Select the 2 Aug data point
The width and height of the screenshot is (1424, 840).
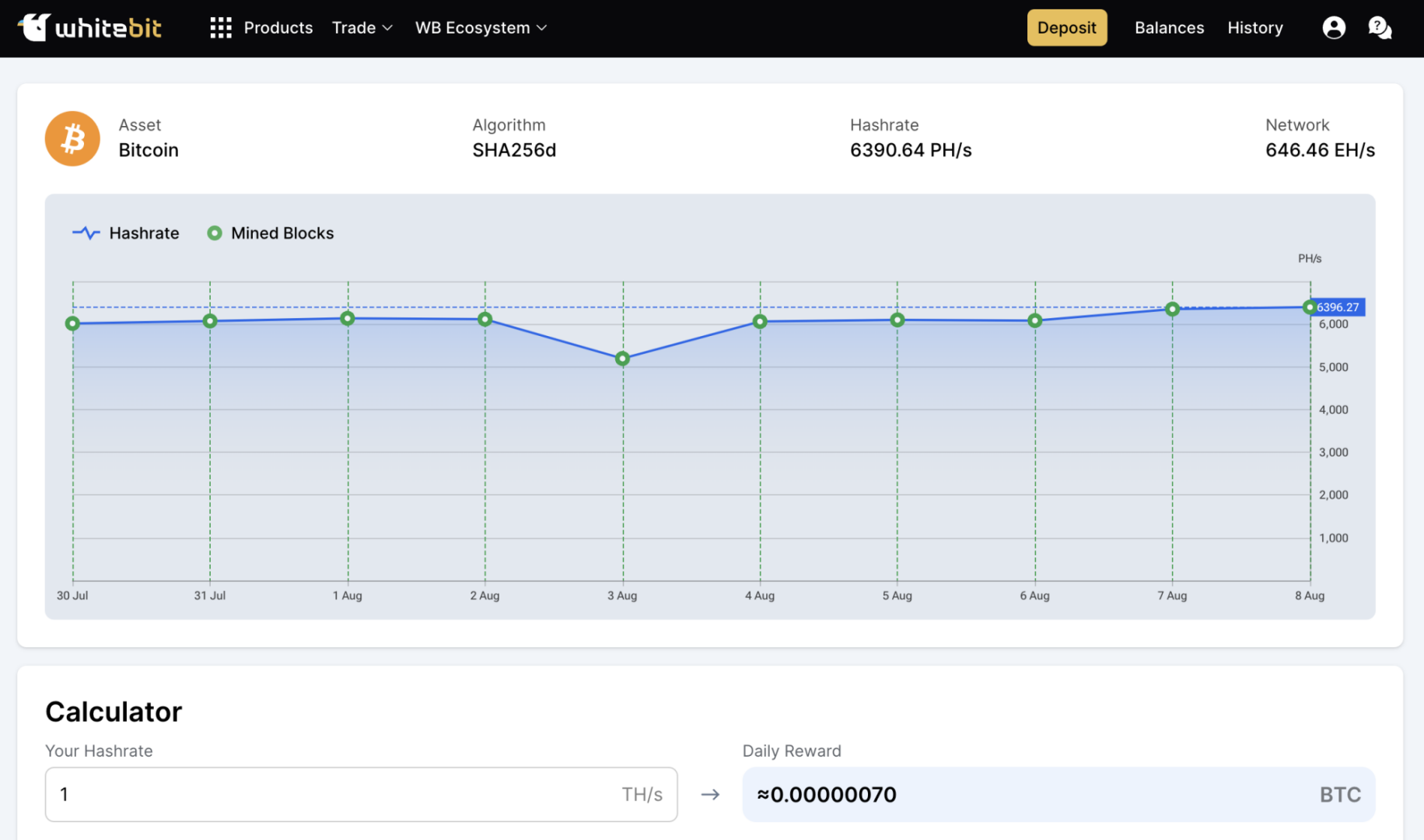coord(485,320)
